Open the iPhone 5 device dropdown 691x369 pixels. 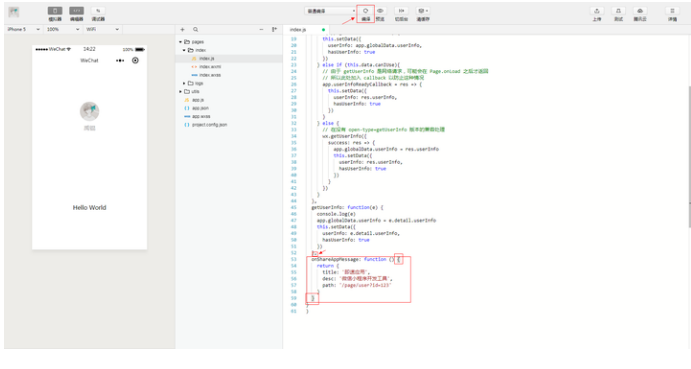23,30
